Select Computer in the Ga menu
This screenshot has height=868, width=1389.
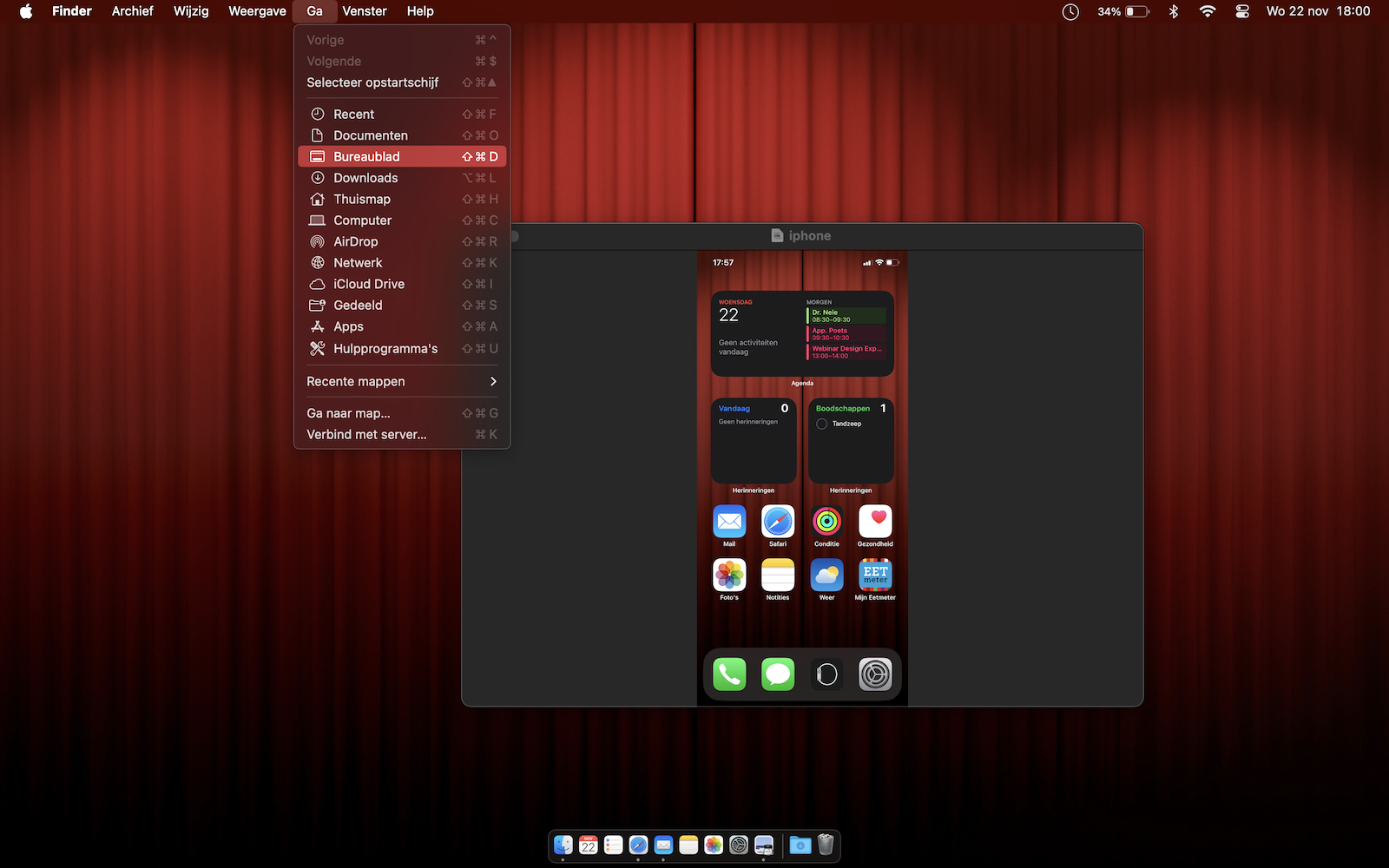(402, 220)
